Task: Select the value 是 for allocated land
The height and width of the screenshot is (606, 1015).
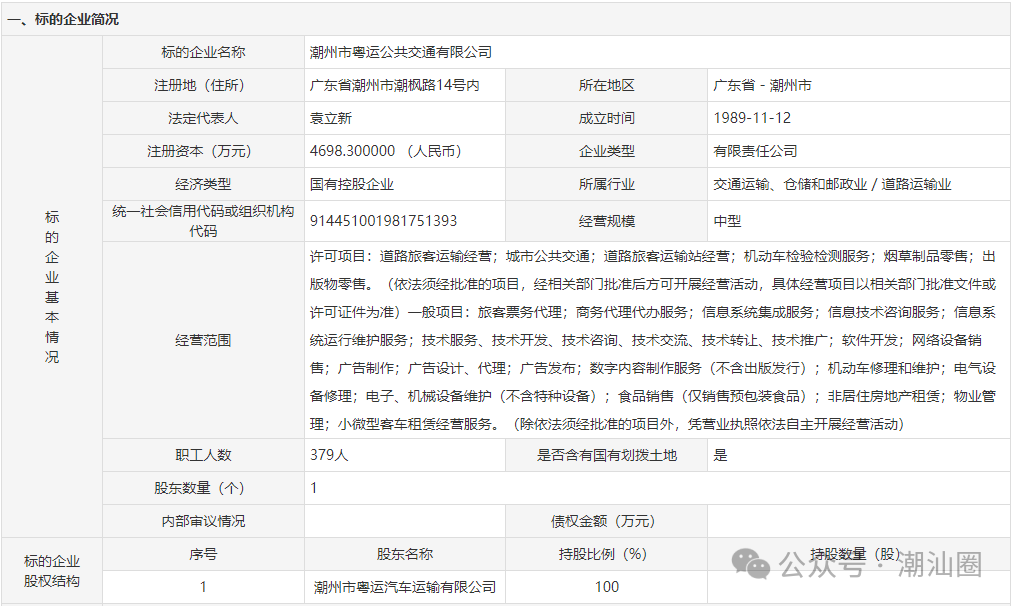Action: (720, 455)
